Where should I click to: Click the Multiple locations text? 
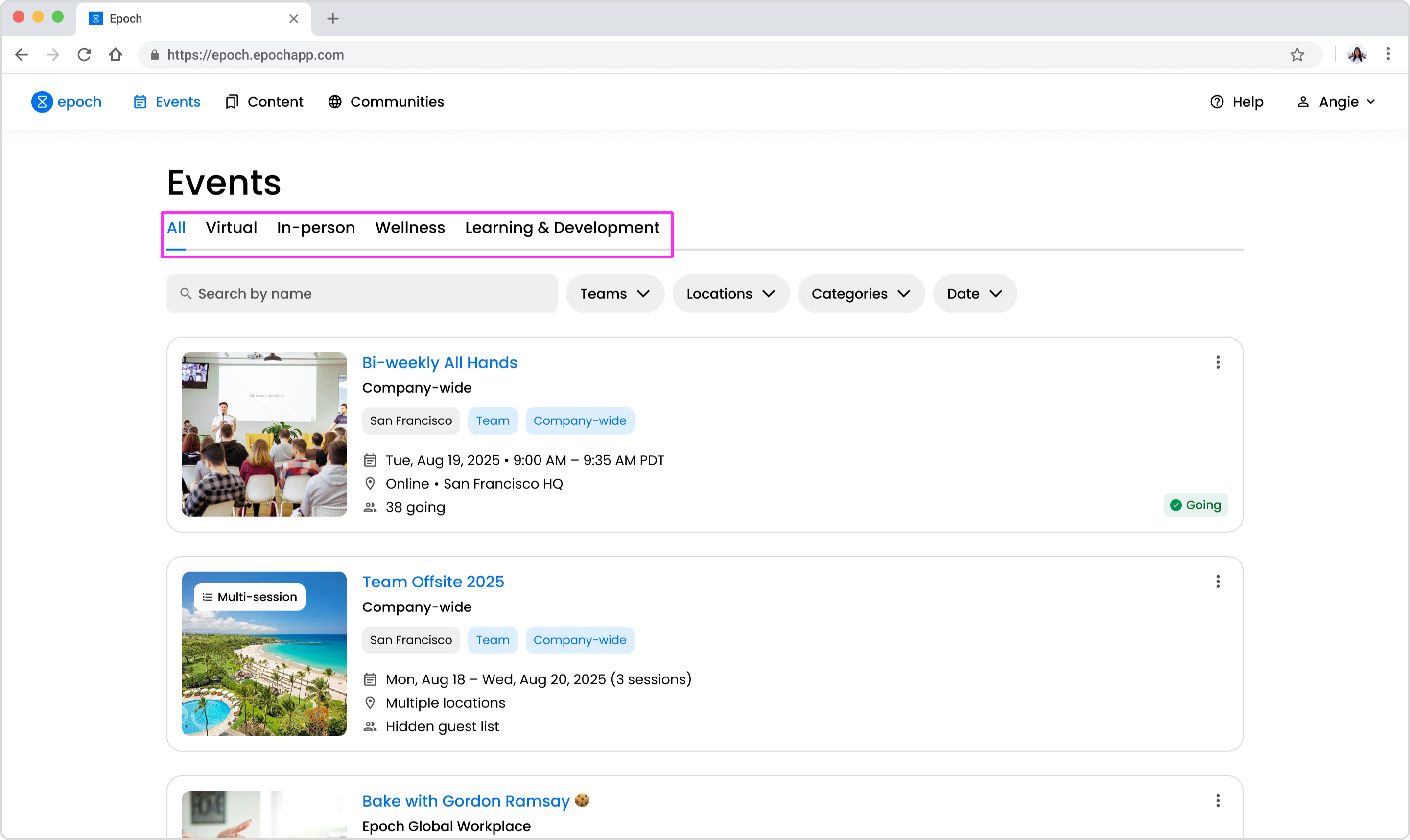446,703
